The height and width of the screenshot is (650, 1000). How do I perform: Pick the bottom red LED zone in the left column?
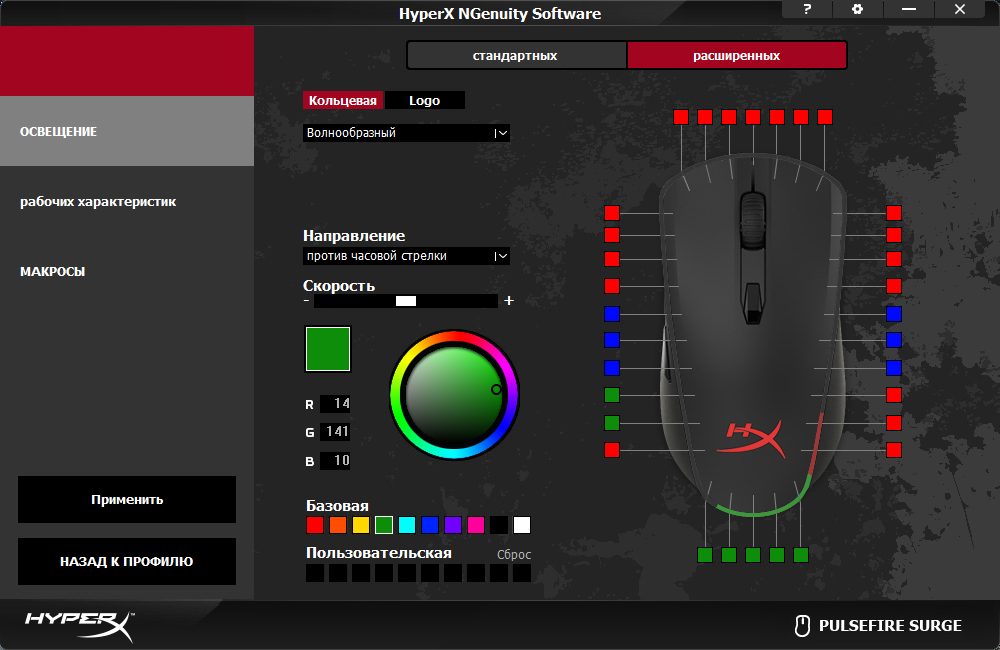[612, 450]
